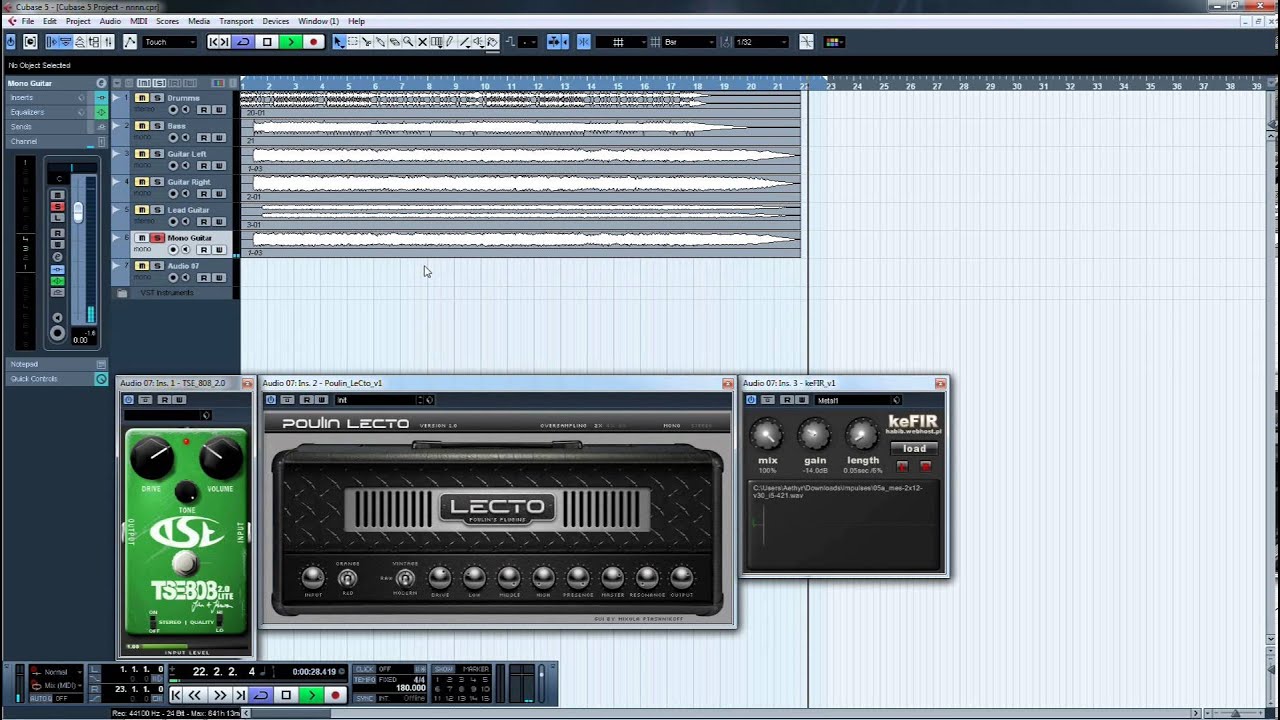The width and height of the screenshot is (1280, 720).
Task: Adjust the inspector channel volume fader
Action: point(78,214)
